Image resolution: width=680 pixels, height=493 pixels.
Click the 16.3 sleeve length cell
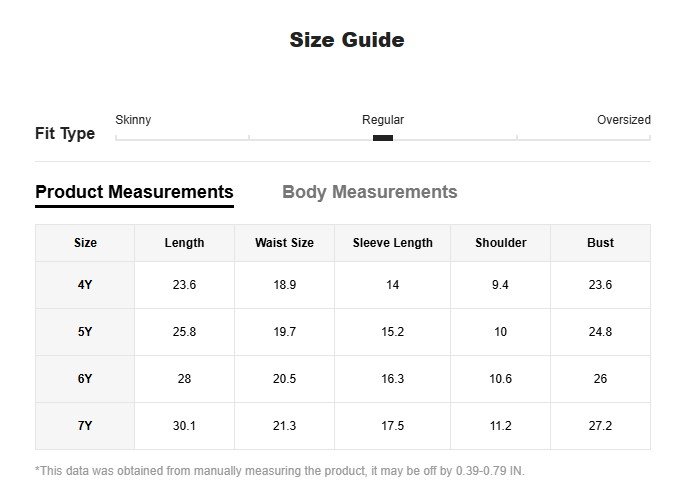tap(392, 379)
